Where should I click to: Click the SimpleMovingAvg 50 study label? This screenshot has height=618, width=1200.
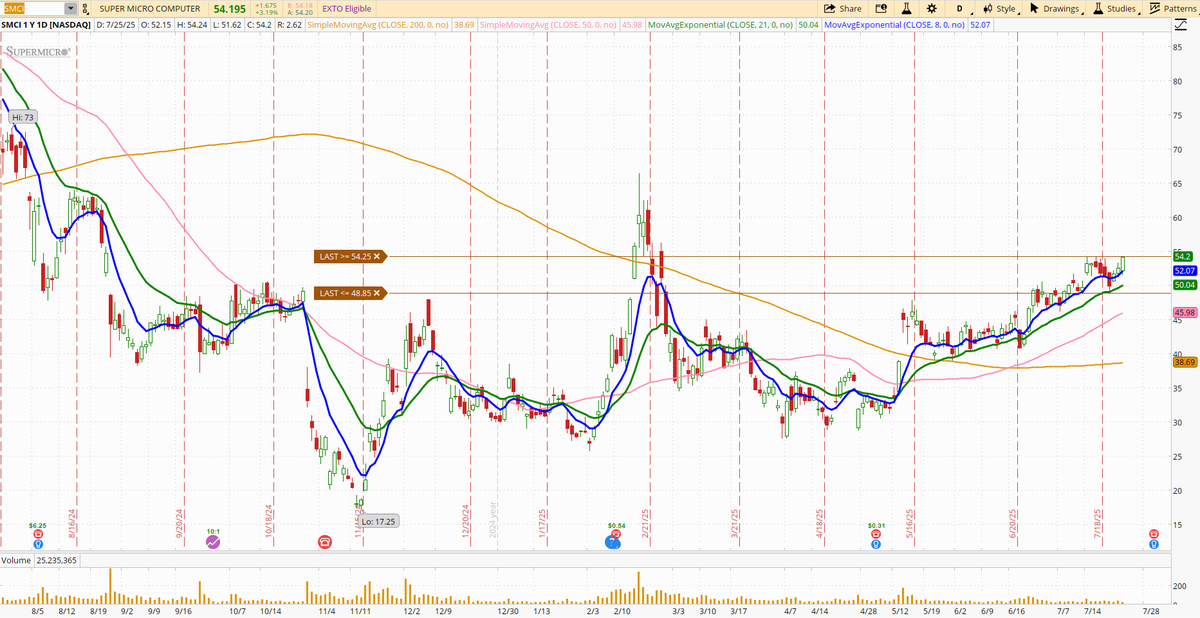pos(547,23)
